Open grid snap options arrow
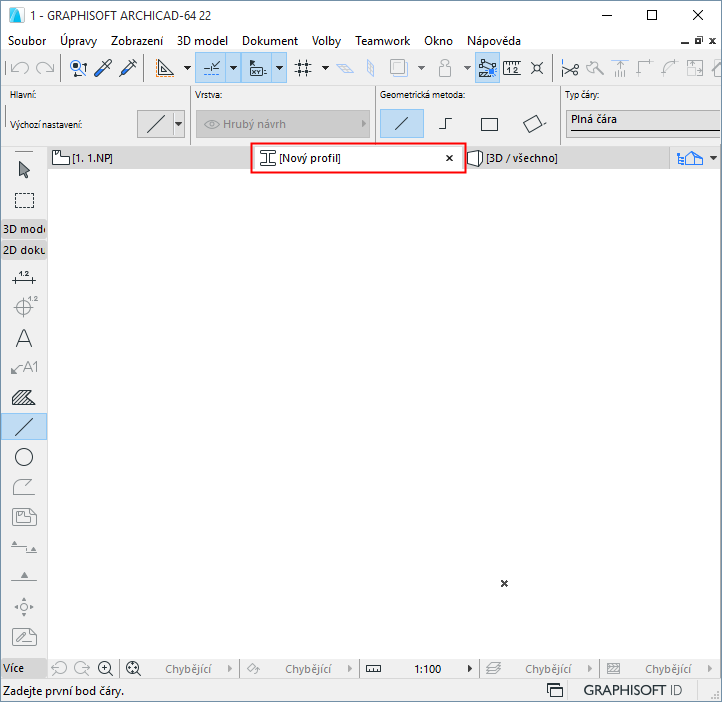 point(325,68)
